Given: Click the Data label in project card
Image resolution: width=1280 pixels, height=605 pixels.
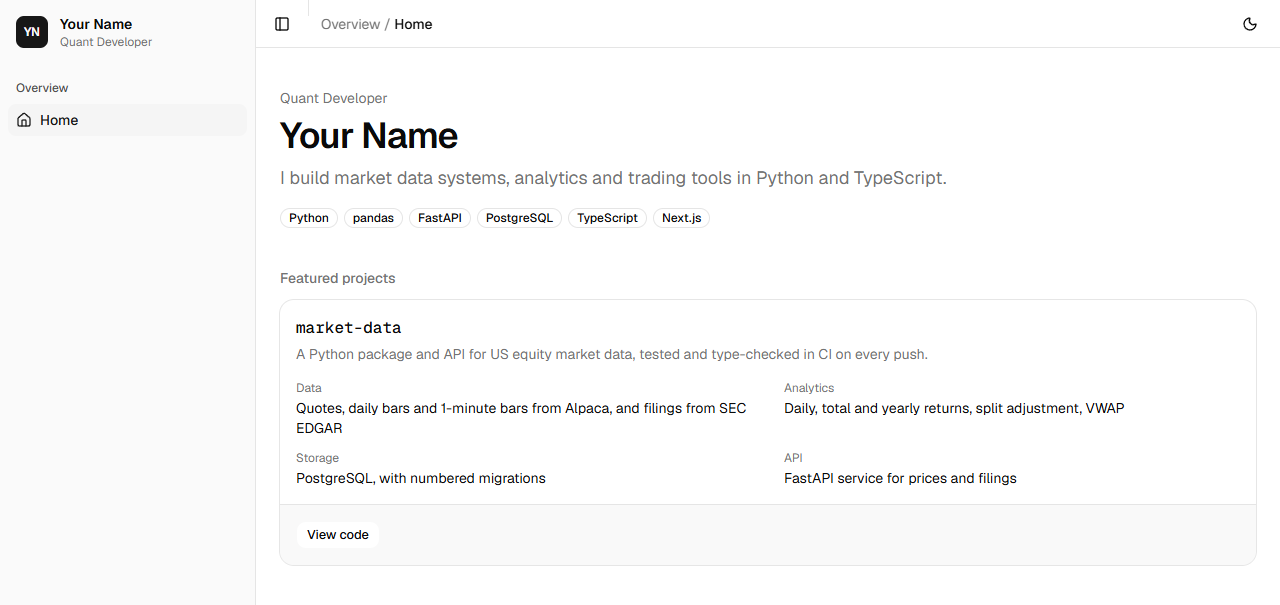Looking at the screenshot, I should tap(309, 388).
